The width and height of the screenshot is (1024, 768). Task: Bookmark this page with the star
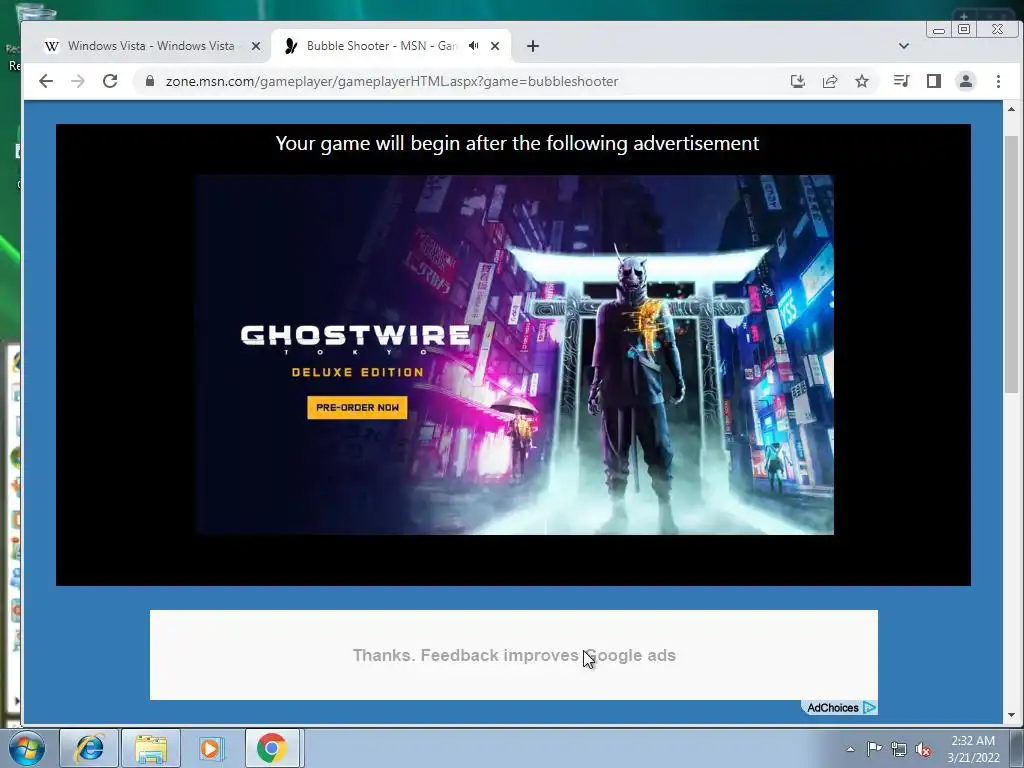click(x=862, y=81)
